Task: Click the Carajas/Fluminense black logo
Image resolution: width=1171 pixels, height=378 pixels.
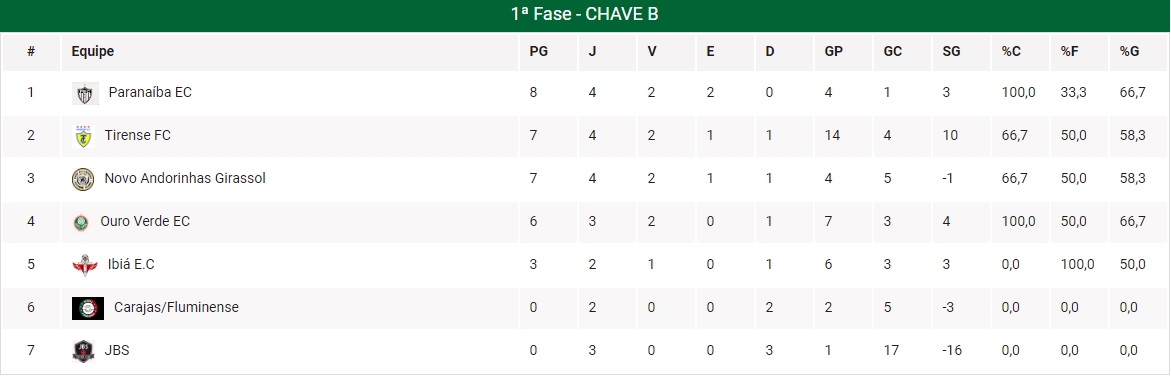Action: (88, 308)
